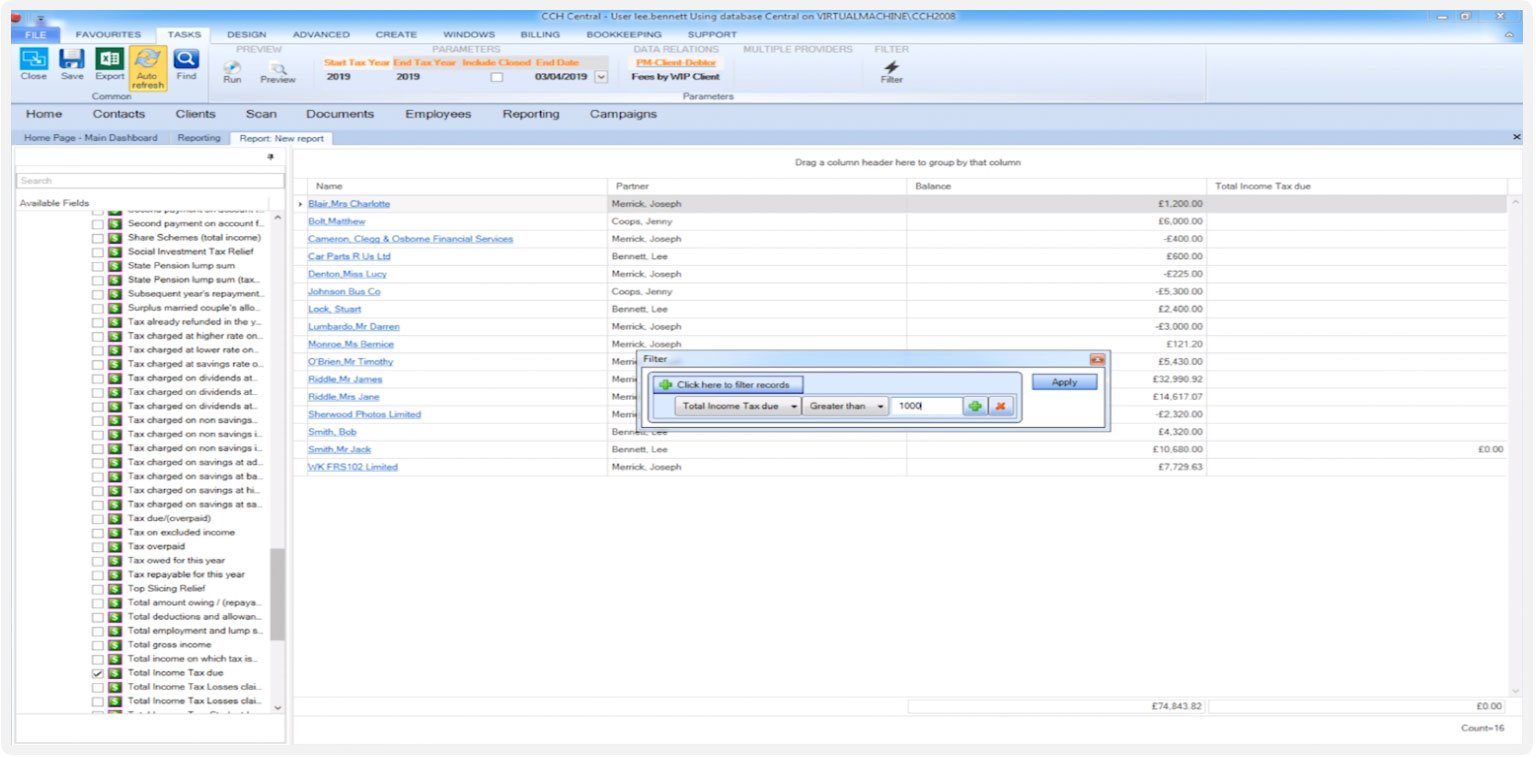Export report using the Excel icon

click(109, 60)
